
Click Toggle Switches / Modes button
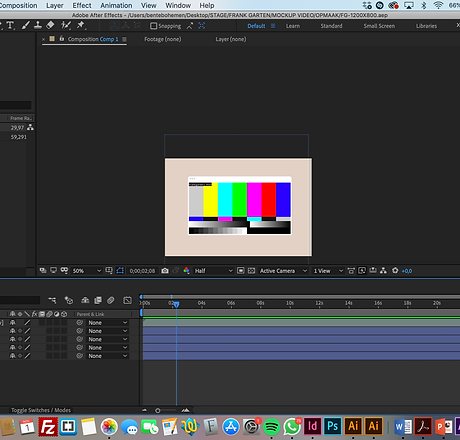pyautogui.click(x=41, y=410)
